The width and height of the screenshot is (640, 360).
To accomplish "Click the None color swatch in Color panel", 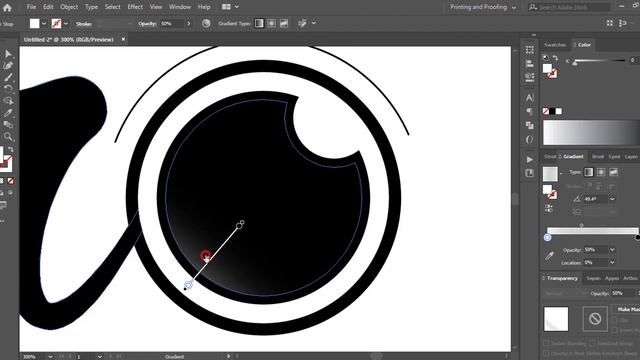I will (546, 111).
